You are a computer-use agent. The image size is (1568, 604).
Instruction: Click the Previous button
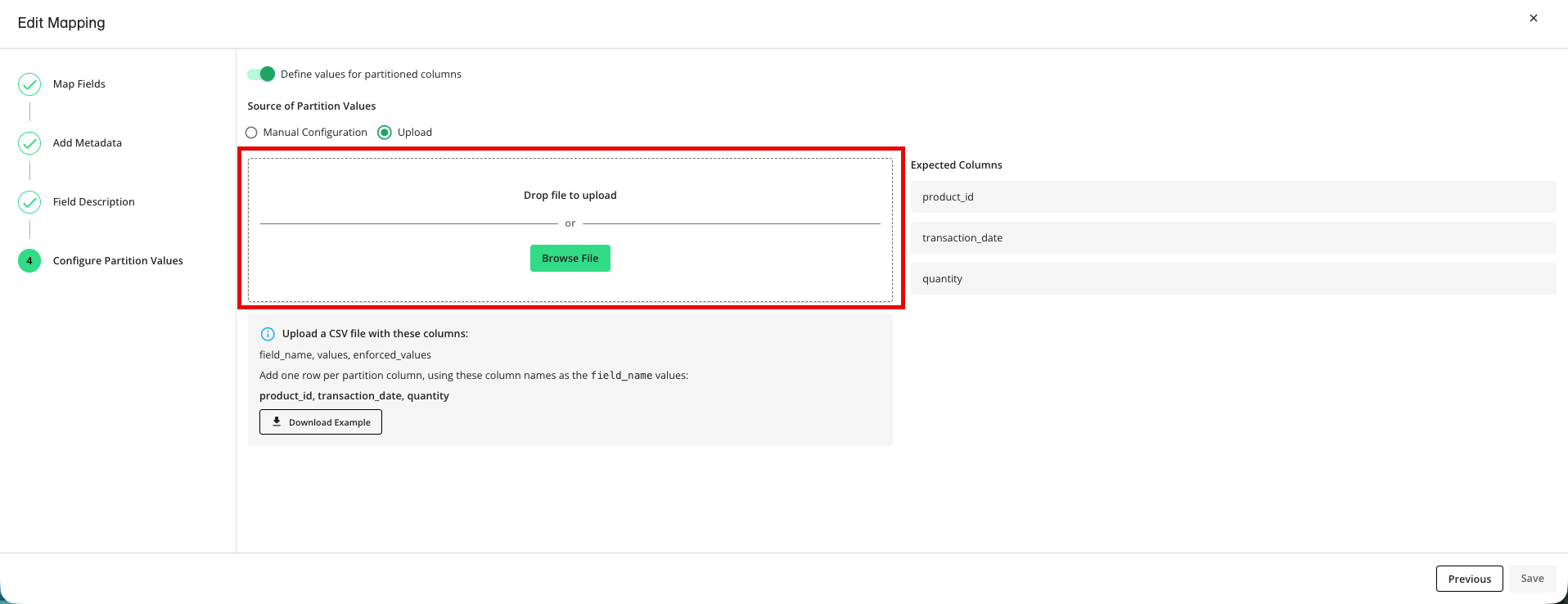[x=1470, y=579]
